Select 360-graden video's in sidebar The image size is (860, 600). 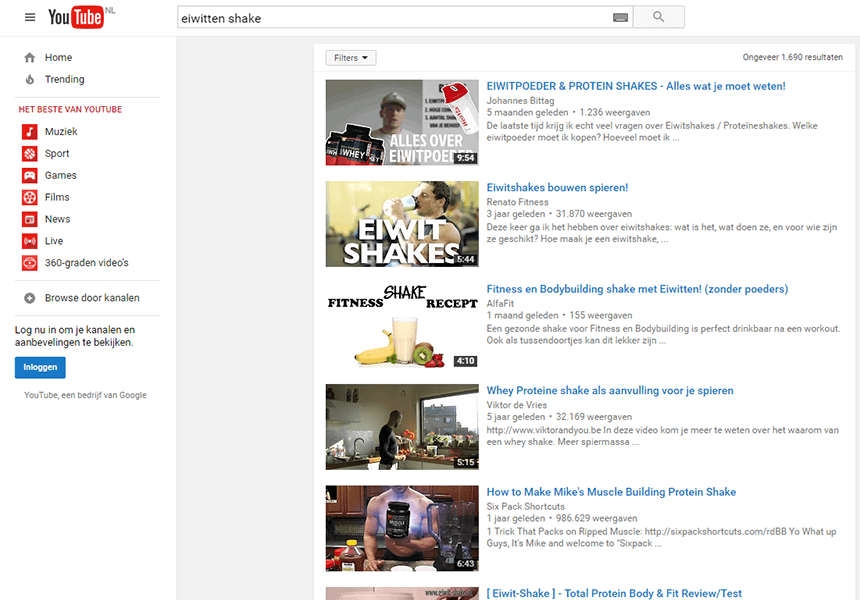pyautogui.click(x=86, y=263)
